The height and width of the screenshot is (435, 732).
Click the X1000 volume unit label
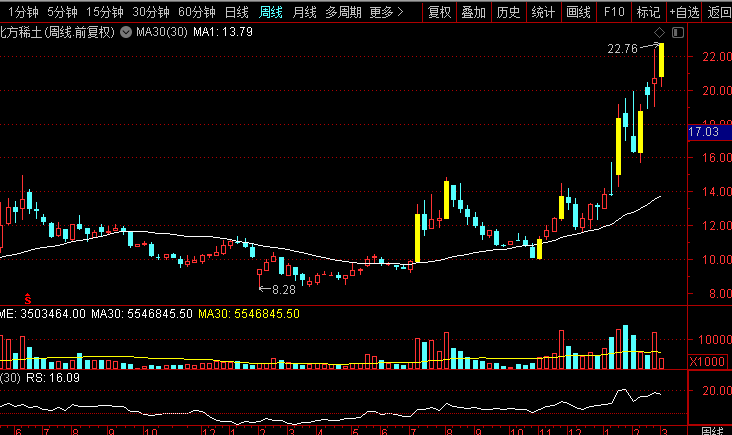coord(707,361)
